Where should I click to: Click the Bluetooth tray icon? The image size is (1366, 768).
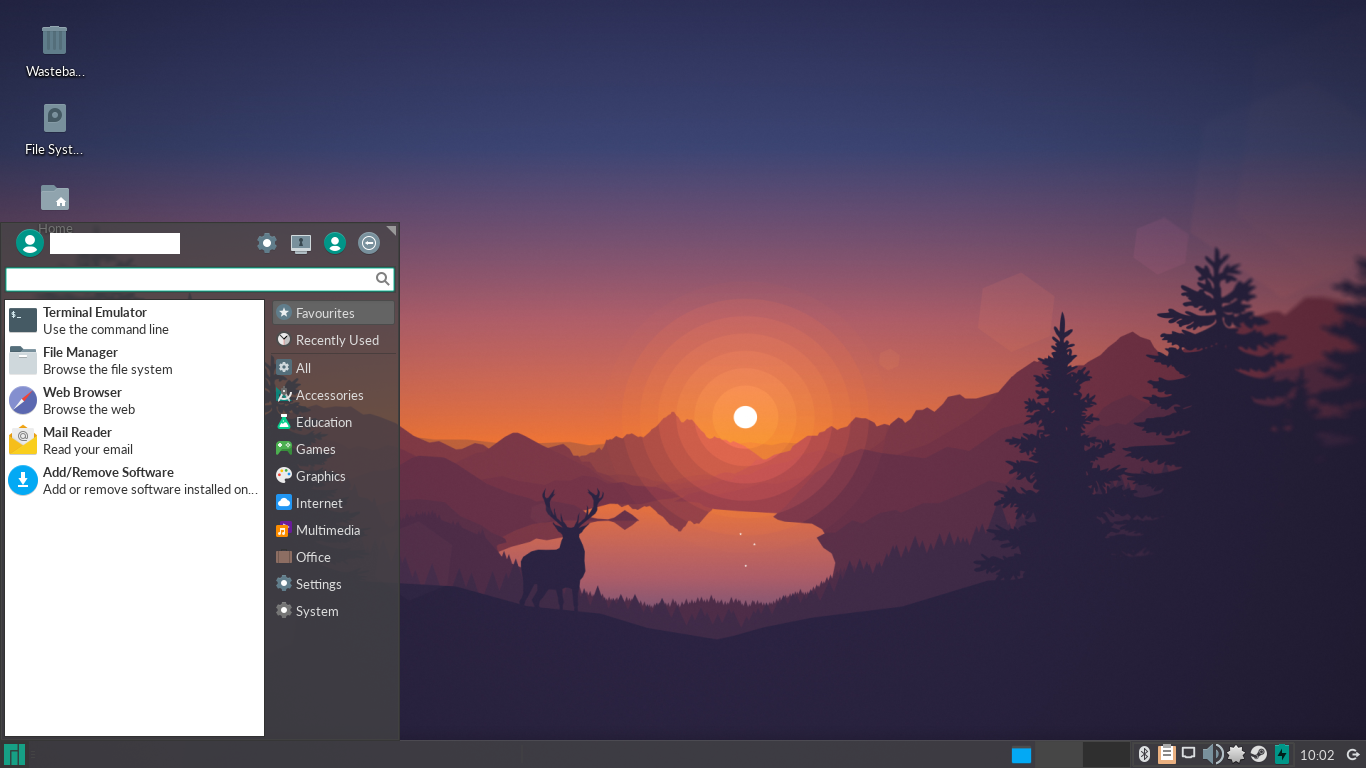click(x=1145, y=754)
